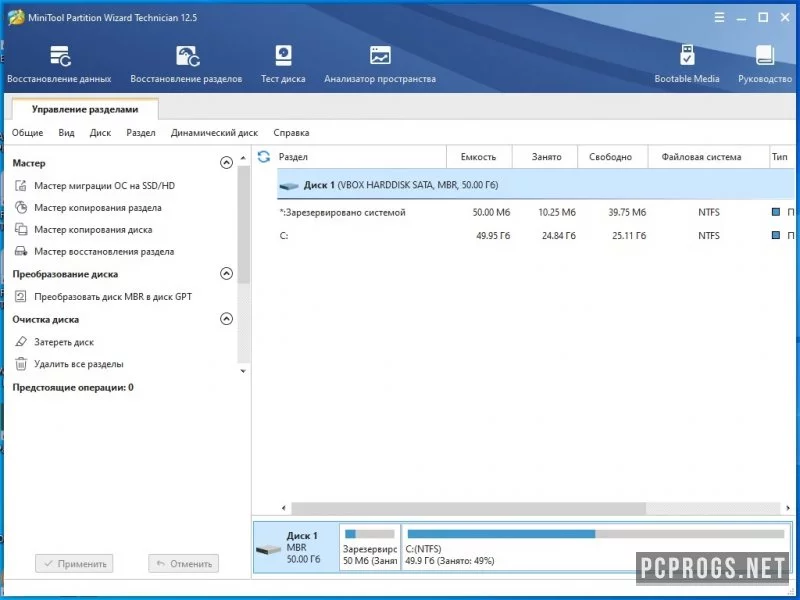Sort by Свободно column header

[x=613, y=157]
